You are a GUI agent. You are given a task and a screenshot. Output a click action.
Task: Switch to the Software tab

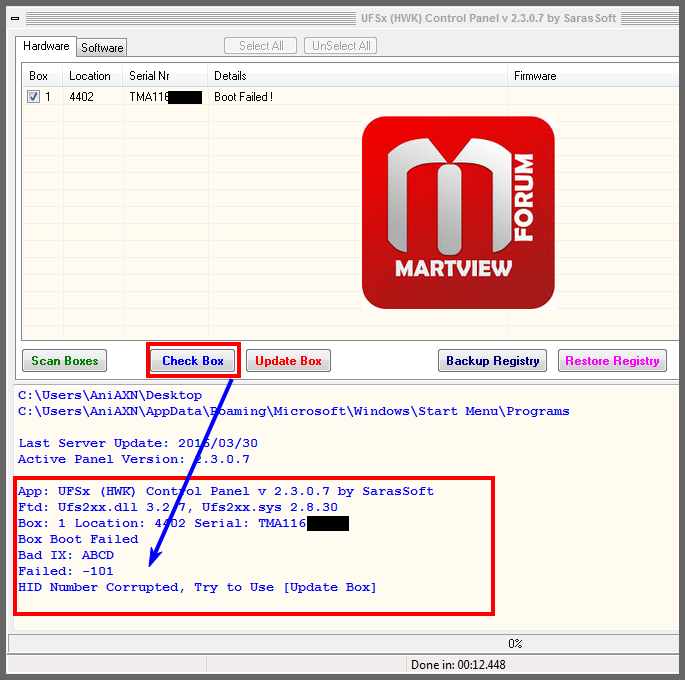coord(102,48)
